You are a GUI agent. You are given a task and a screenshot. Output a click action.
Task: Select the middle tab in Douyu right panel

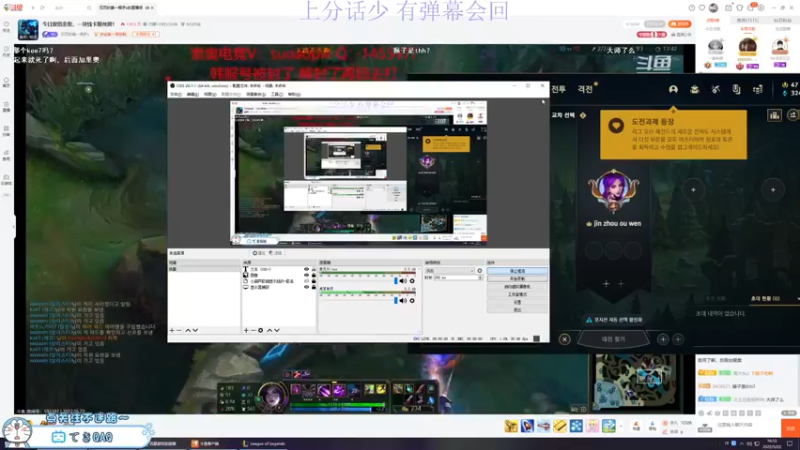pyautogui.click(x=748, y=20)
